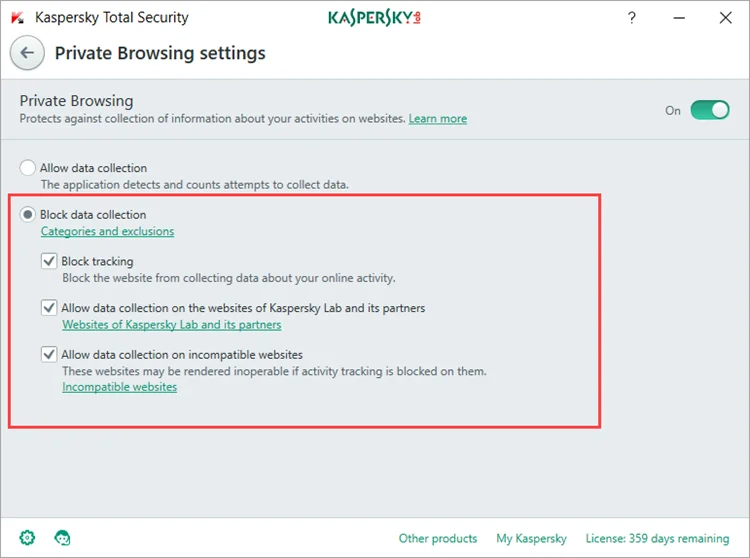
Task: Open Websites of Kaspersky Lab and its partners
Action: [172, 325]
